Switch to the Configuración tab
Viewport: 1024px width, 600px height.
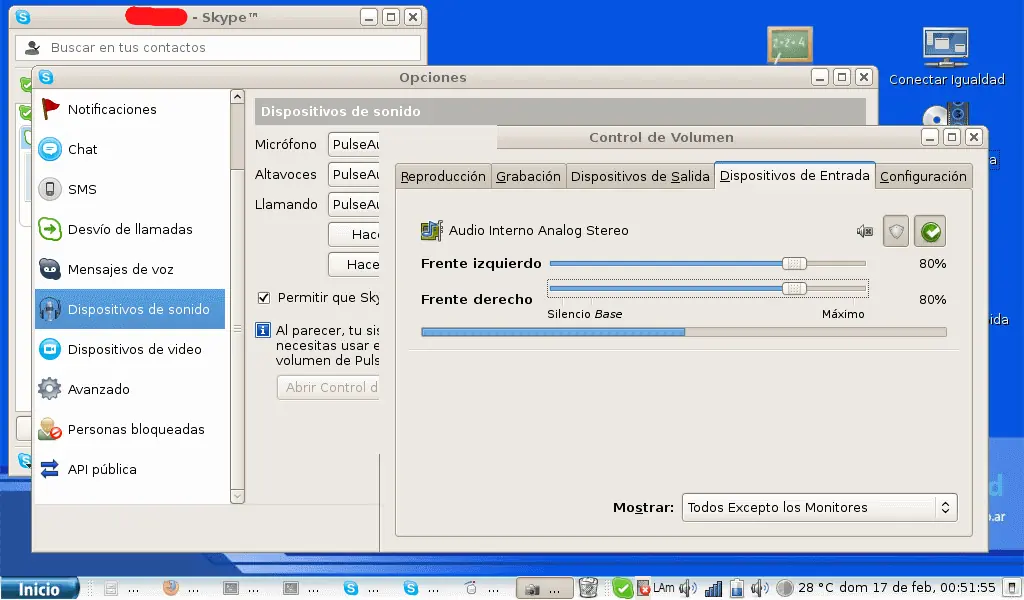(x=923, y=176)
